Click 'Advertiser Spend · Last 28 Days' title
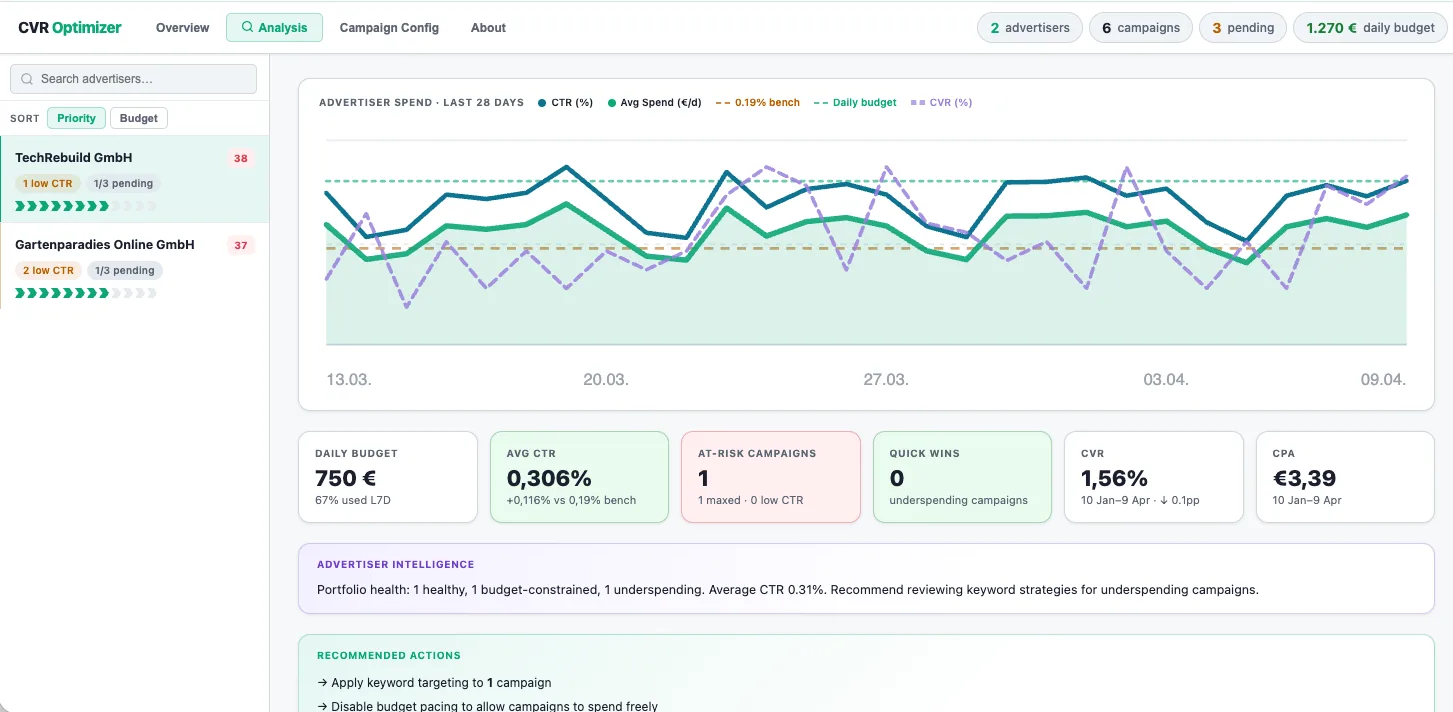The image size is (1453, 712). tap(421, 103)
